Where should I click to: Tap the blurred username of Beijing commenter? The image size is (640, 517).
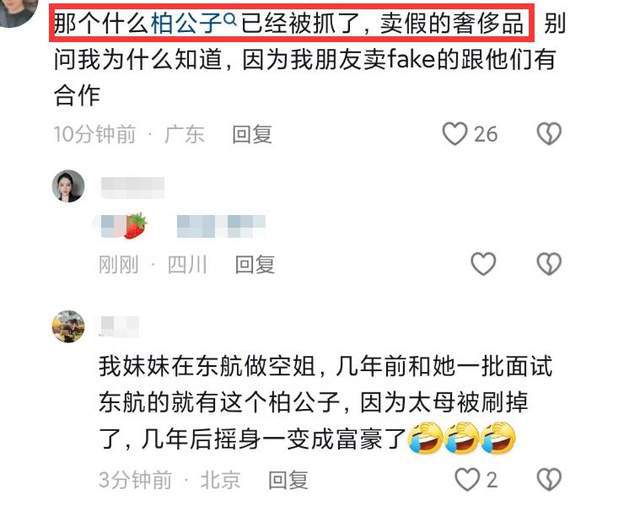point(119,326)
